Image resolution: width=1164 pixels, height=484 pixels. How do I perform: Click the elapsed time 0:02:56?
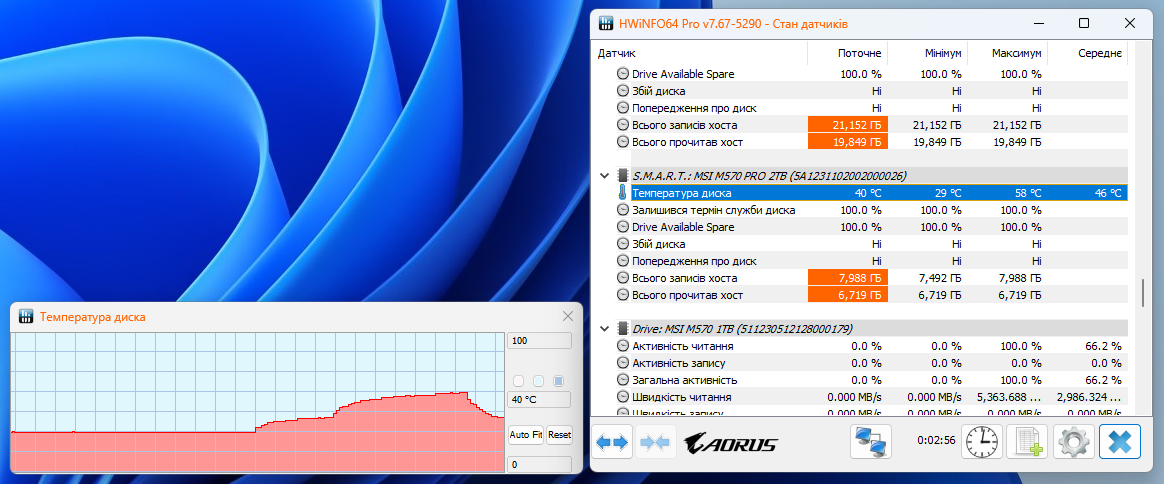coord(934,442)
